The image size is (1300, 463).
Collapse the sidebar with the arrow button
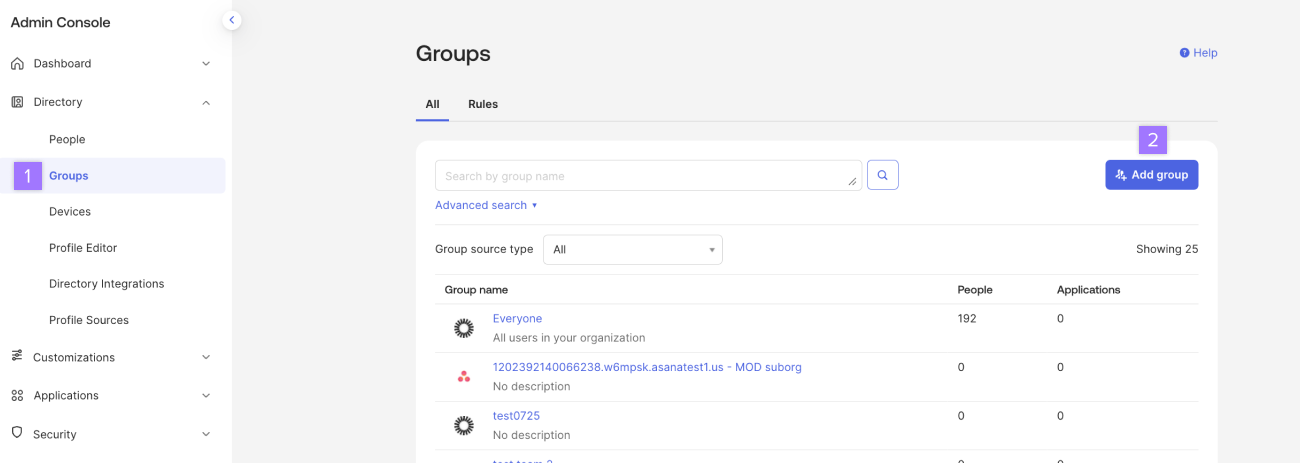click(232, 20)
